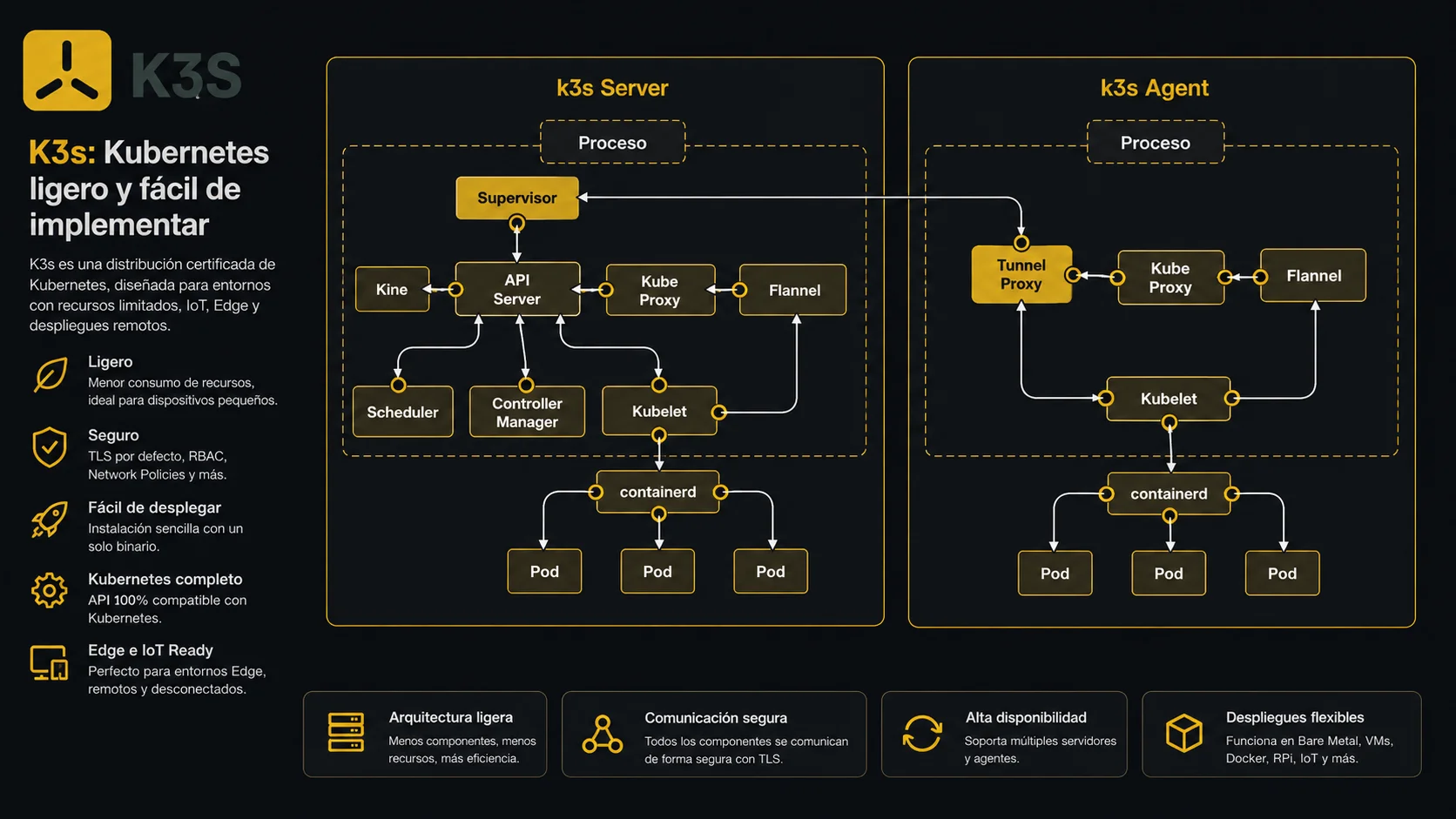
Task: Click the rightmost Pod under k3s Agent containerd
Action: click(x=1282, y=573)
